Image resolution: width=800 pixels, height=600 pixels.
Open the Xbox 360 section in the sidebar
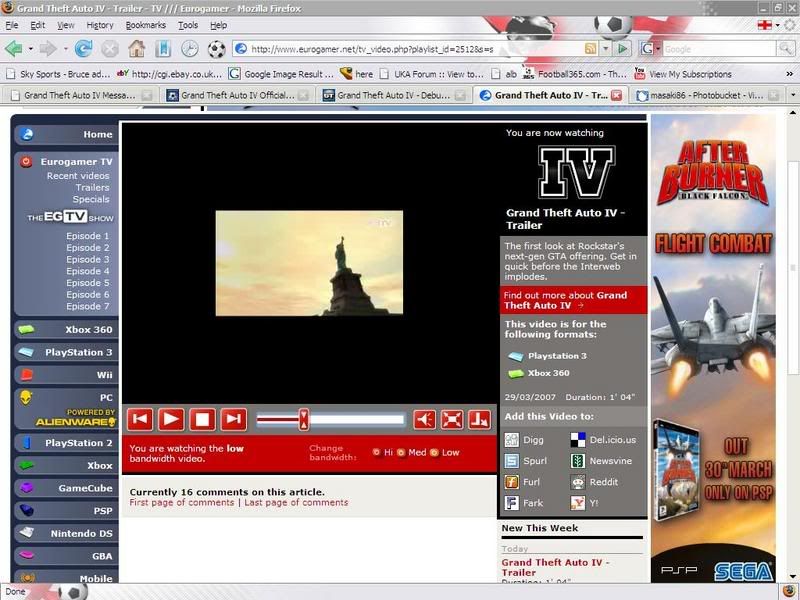pyautogui.click(x=66, y=330)
